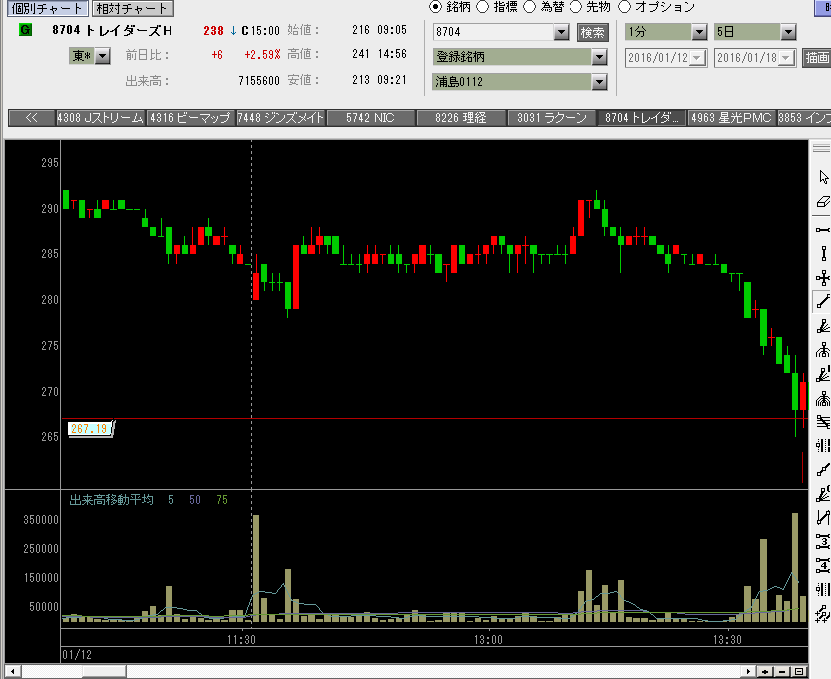Select the multi-line retracement tool icon
This screenshot has height=679, width=831.
point(823,422)
